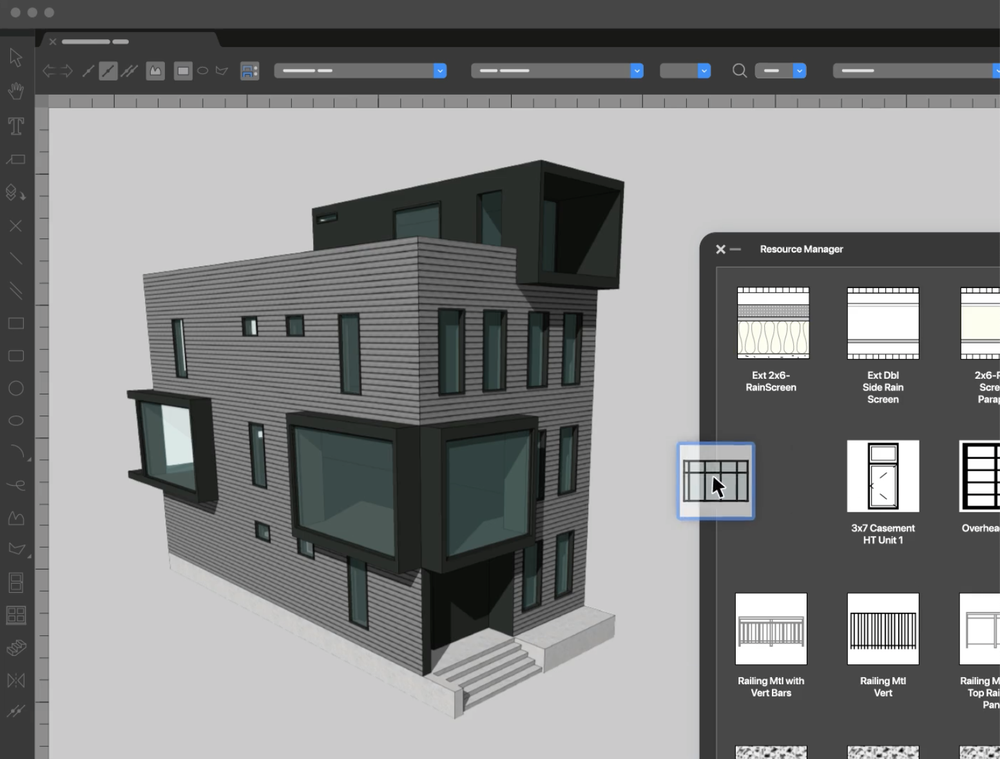Select the Double Line tool
Viewport: 1000px width, 759px height.
(x=15, y=292)
